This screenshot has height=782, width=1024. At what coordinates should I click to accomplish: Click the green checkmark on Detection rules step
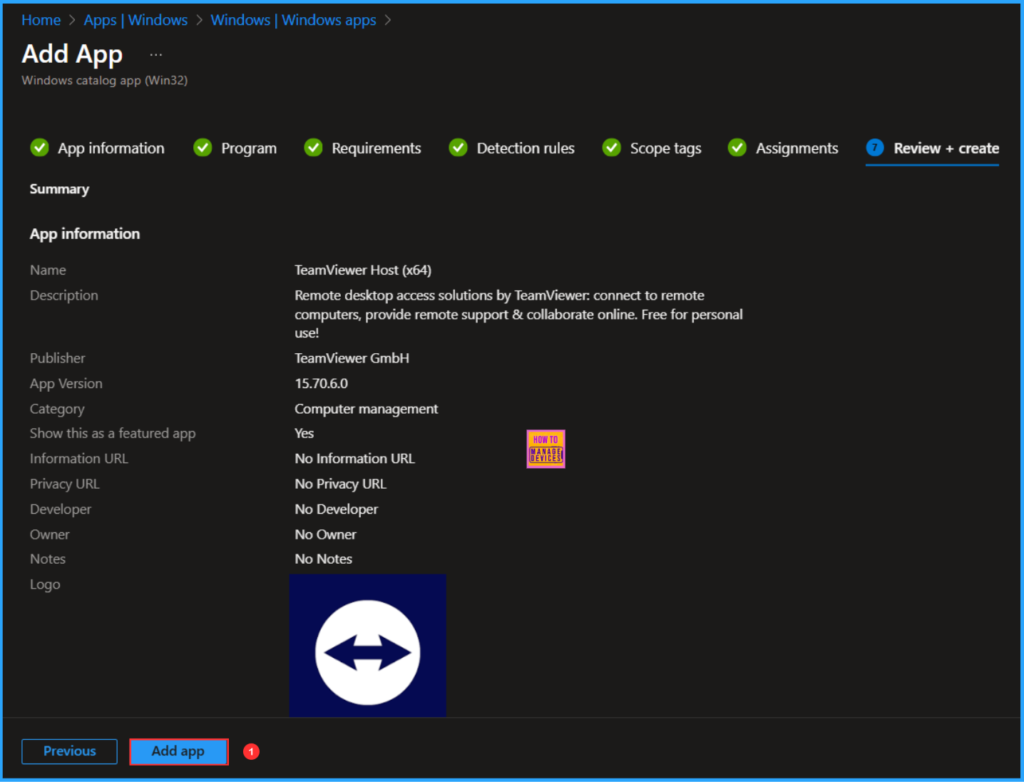458,147
